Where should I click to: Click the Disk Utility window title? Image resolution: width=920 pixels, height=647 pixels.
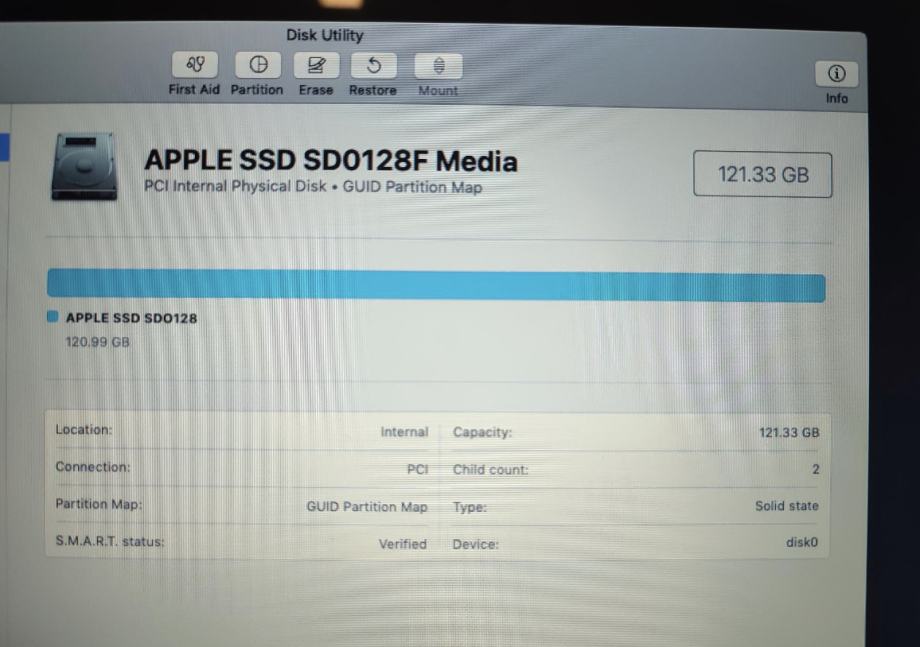(324, 35)
